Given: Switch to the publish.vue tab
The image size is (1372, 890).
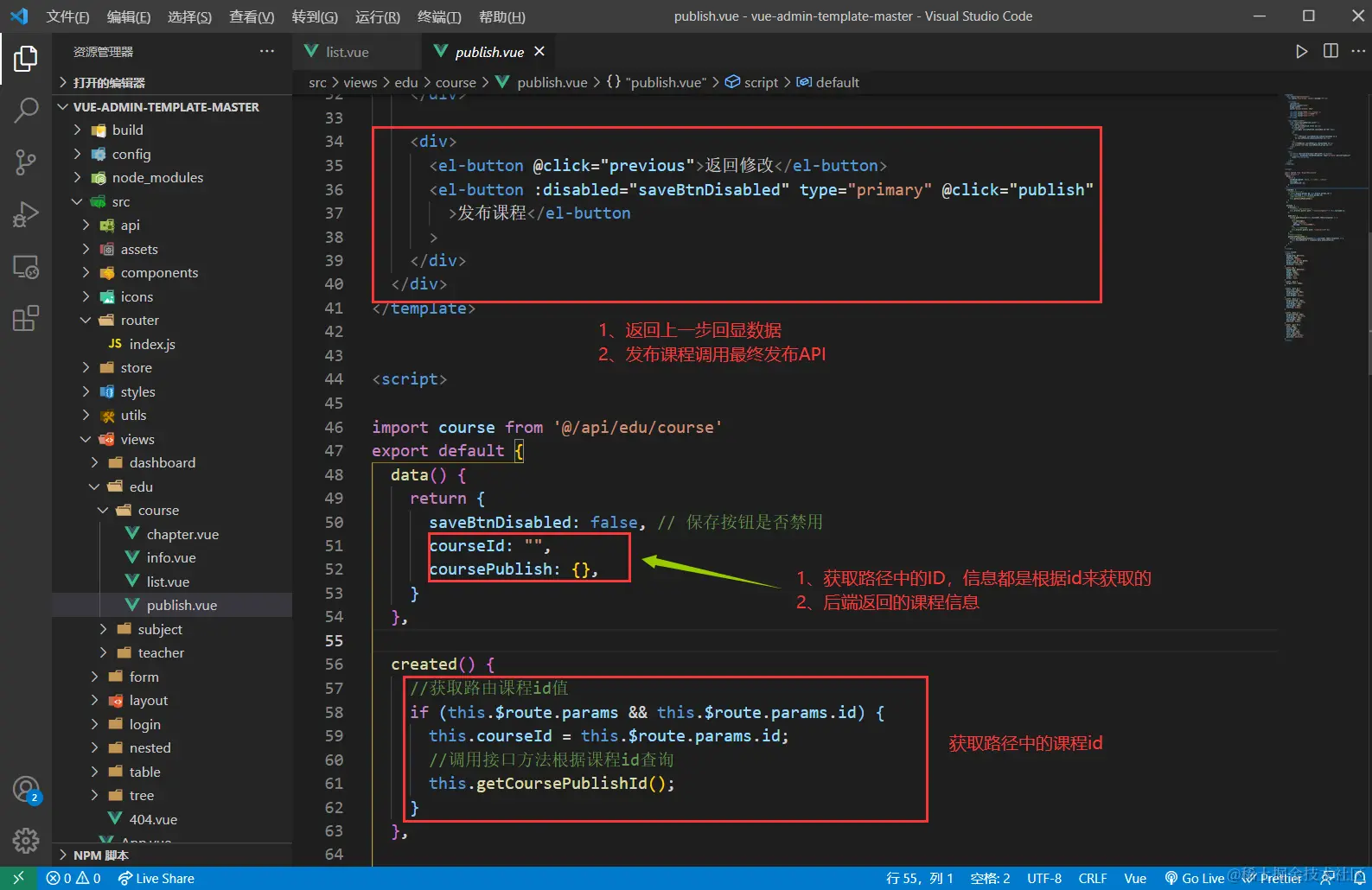Looking at the screenshot, I should pos(488,52).
